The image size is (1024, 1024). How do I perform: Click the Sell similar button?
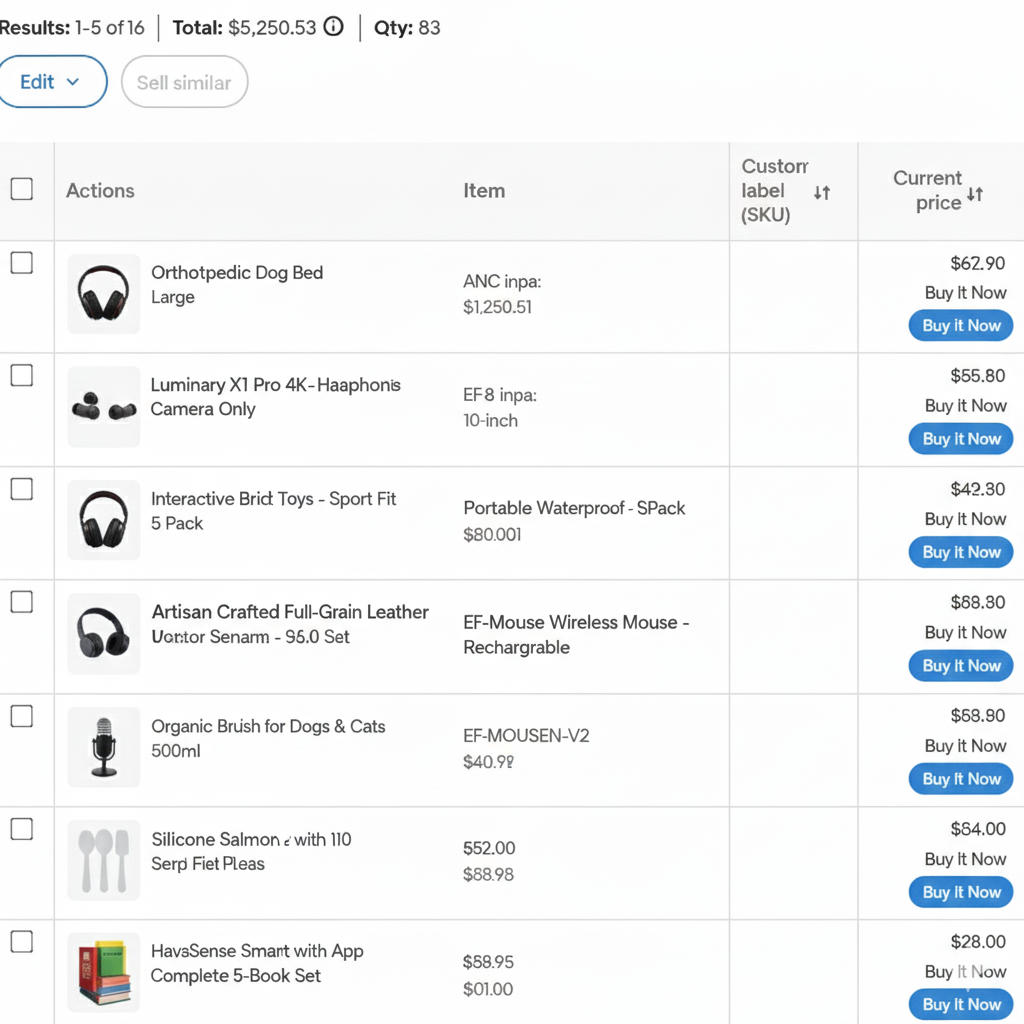coord(184,82)
